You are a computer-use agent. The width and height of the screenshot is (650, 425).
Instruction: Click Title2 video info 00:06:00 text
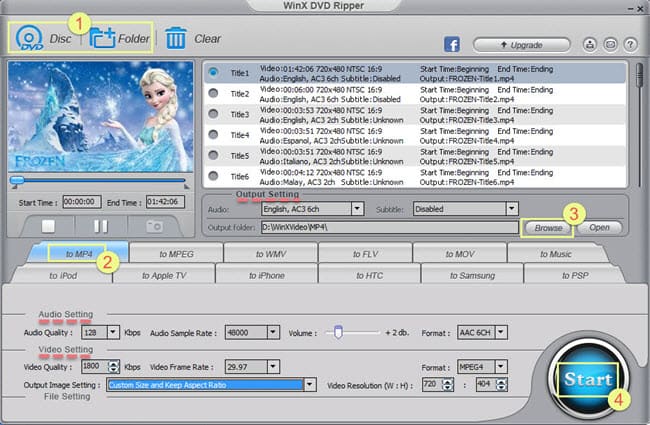321,90
